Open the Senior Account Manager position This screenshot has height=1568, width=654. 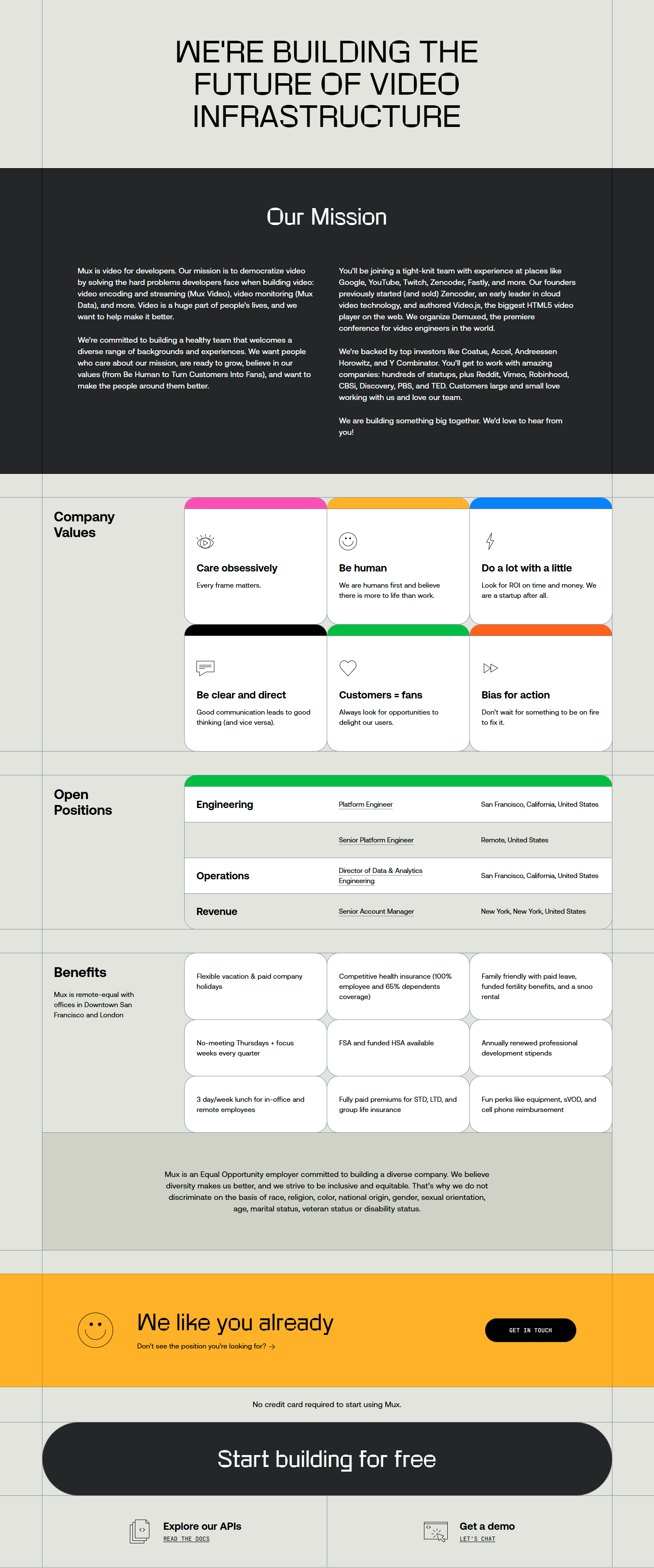coord(376,911)
